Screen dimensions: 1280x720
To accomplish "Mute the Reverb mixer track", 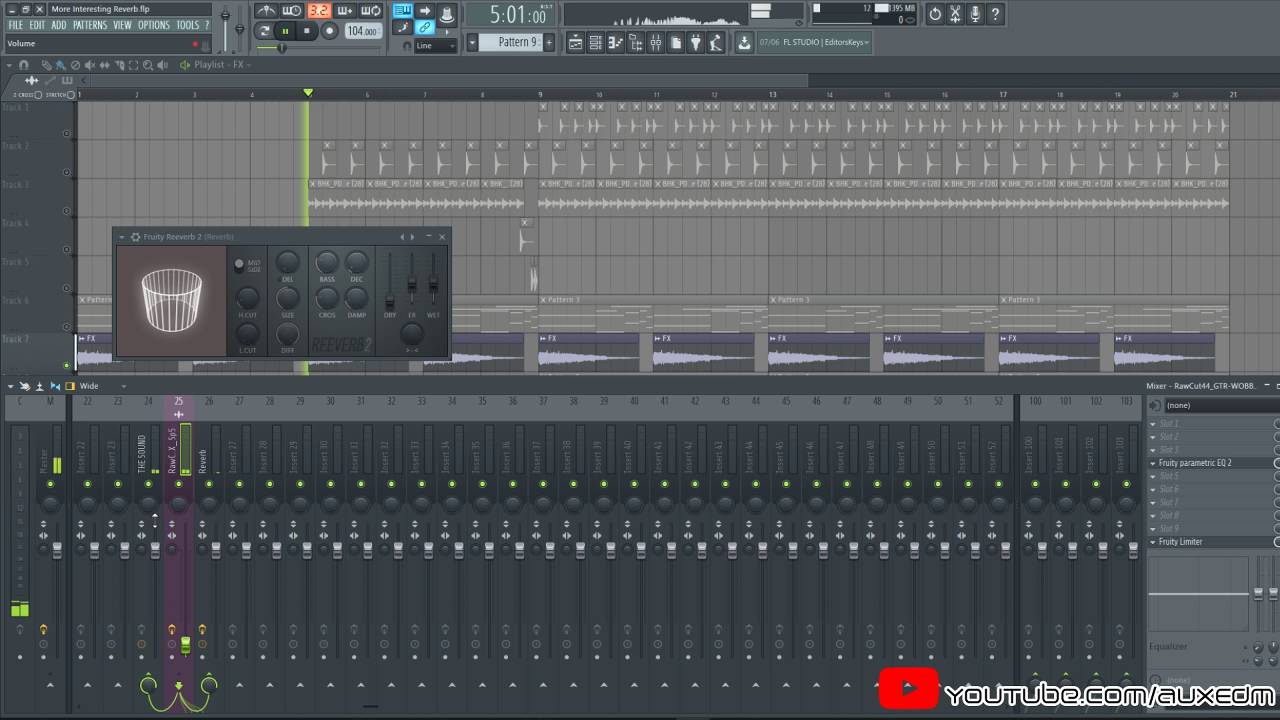I will pos(209,484).
